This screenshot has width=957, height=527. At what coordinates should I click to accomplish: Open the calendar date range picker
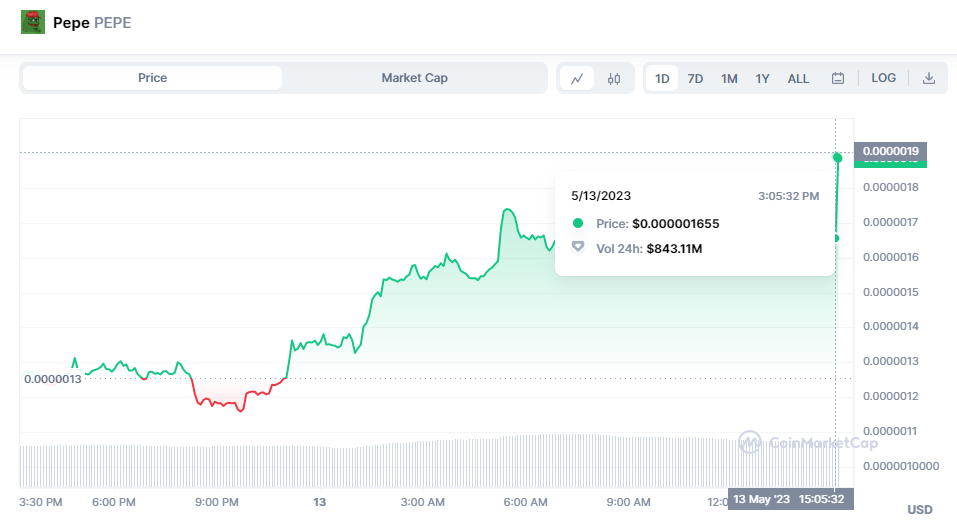click(x=838, y=78)
